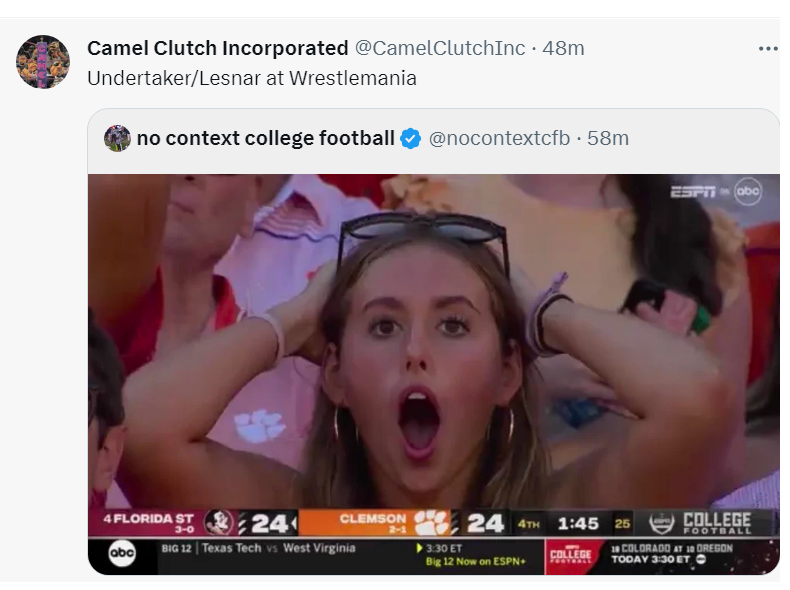The width and height of the screenshot is (790, 590).
Task: Click the Undertaker/Lesnar at Wrestlemania tweet text
Action: coord(251,78)
